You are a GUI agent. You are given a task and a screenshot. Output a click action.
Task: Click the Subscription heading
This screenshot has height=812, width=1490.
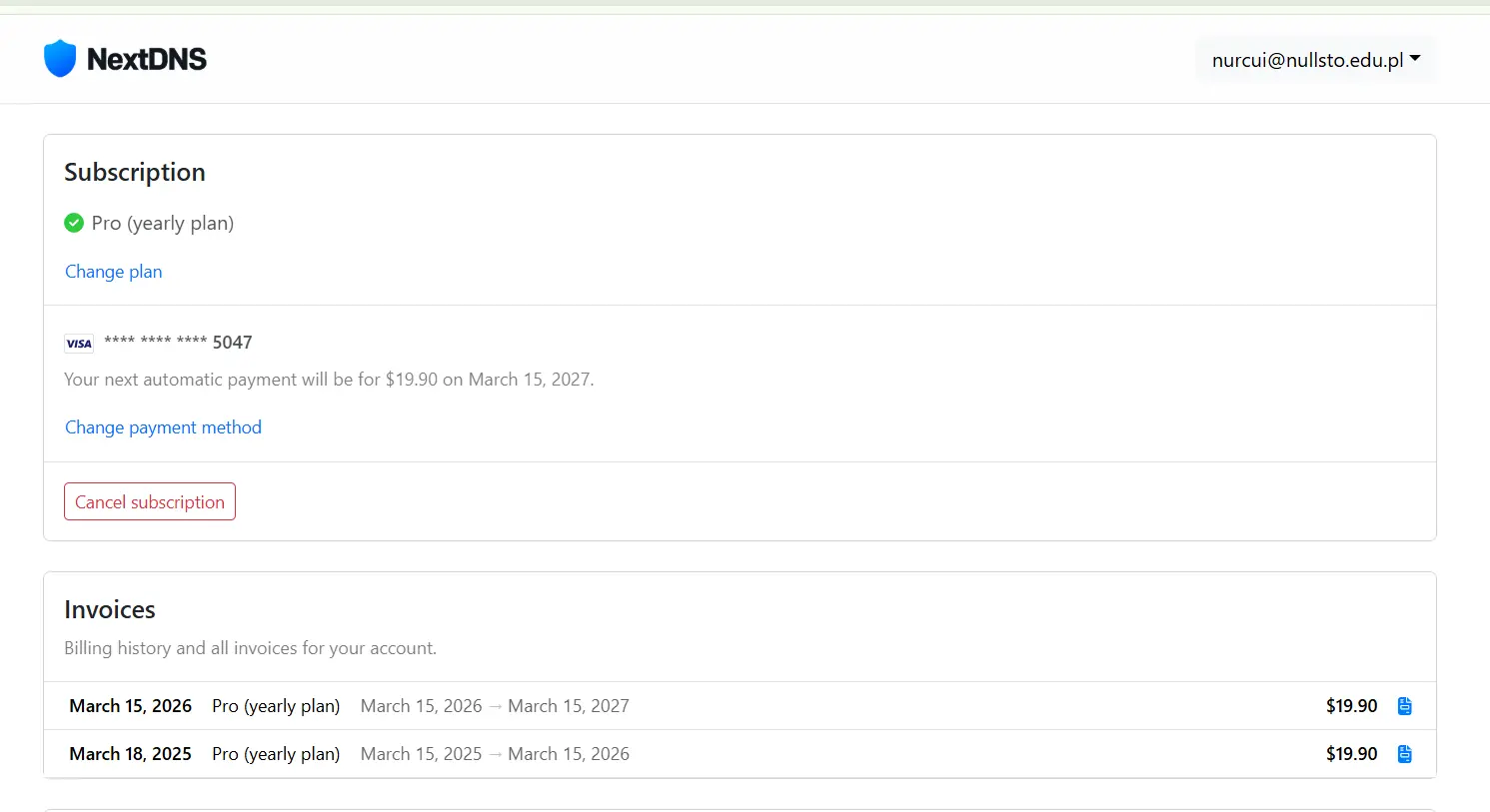(x=135, y=172)
